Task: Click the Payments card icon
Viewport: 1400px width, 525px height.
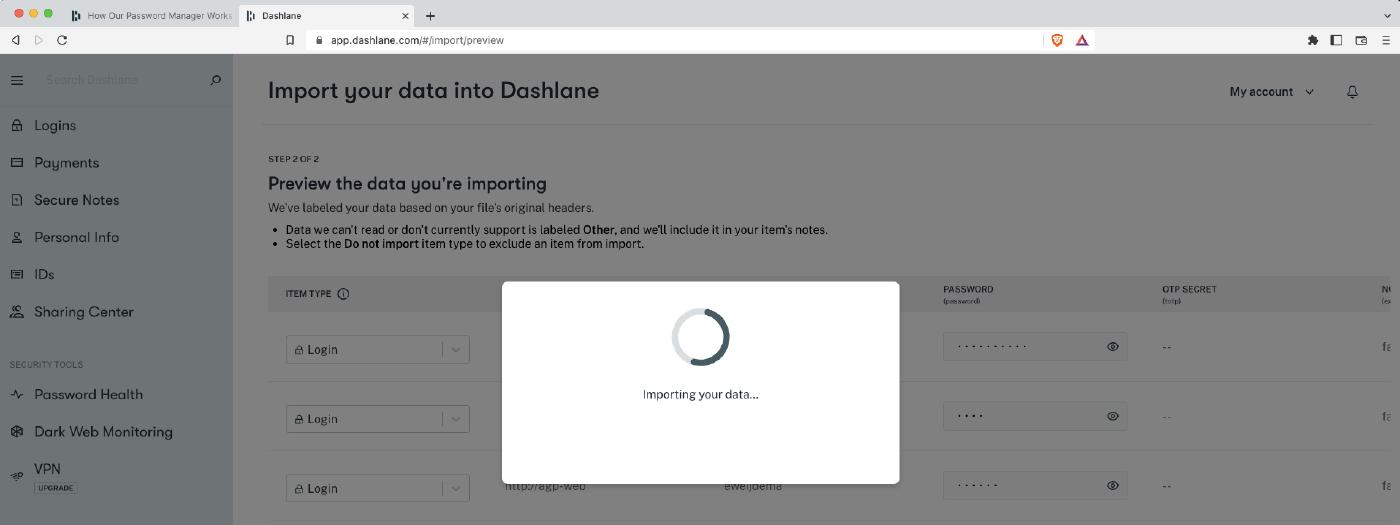Action: coord(16,163)
